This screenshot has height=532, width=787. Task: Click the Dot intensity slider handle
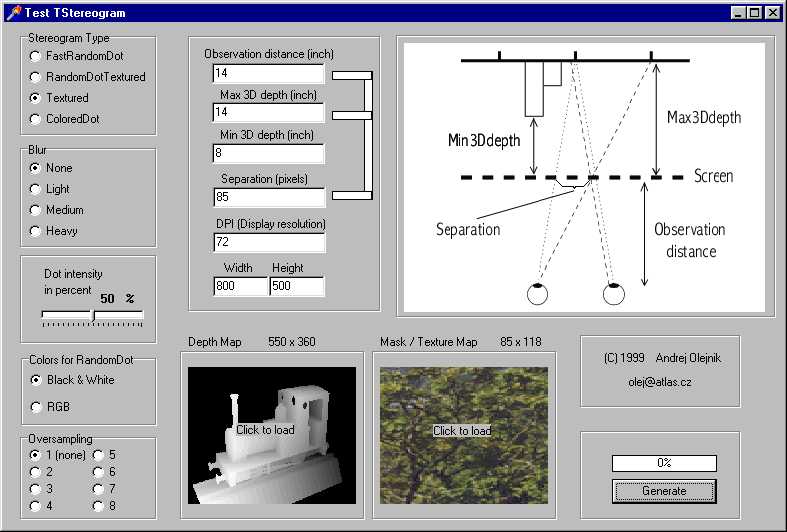pyautogui.click(x=92, y=316)
